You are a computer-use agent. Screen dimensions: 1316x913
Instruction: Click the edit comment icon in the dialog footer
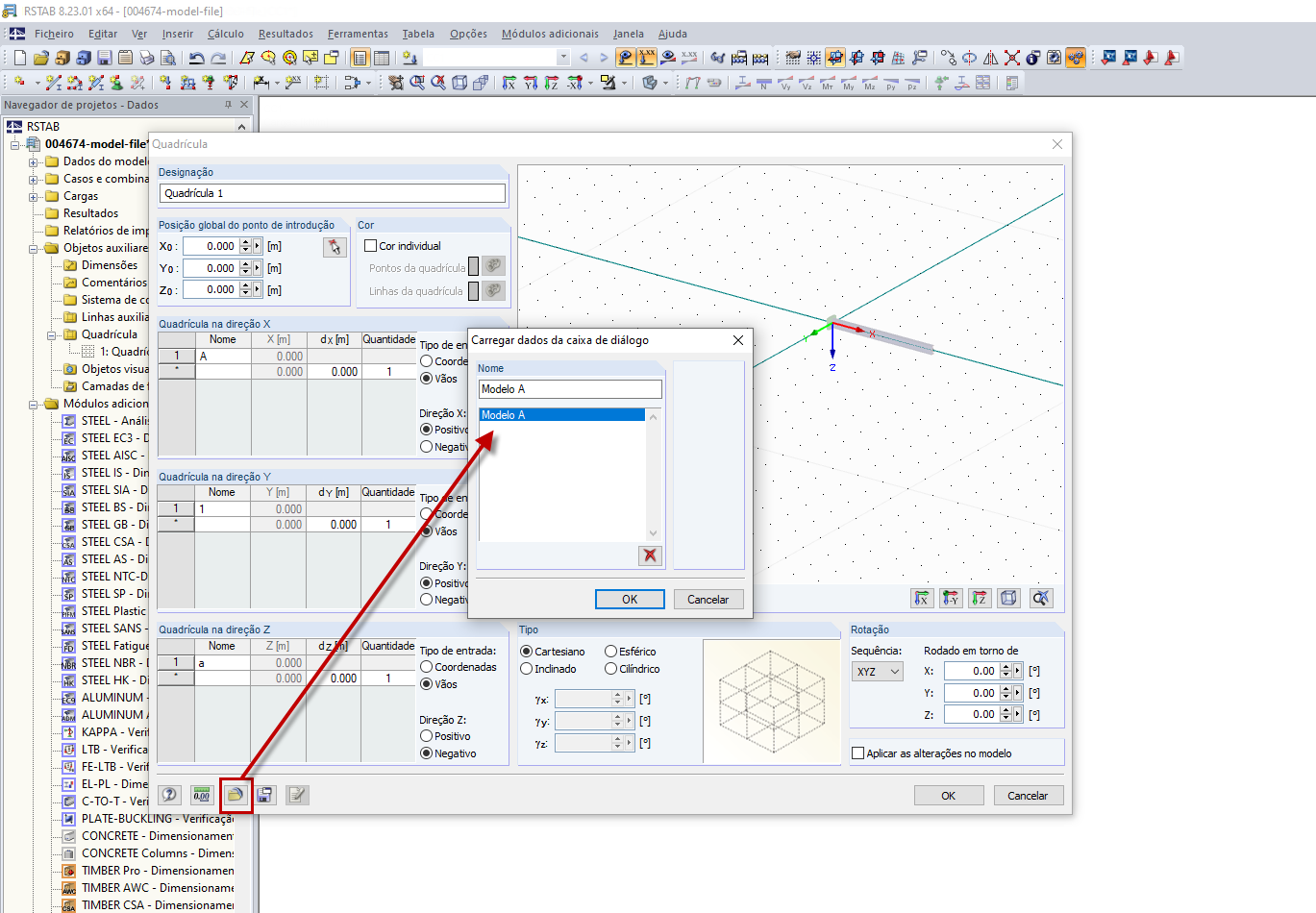[297, 795]
